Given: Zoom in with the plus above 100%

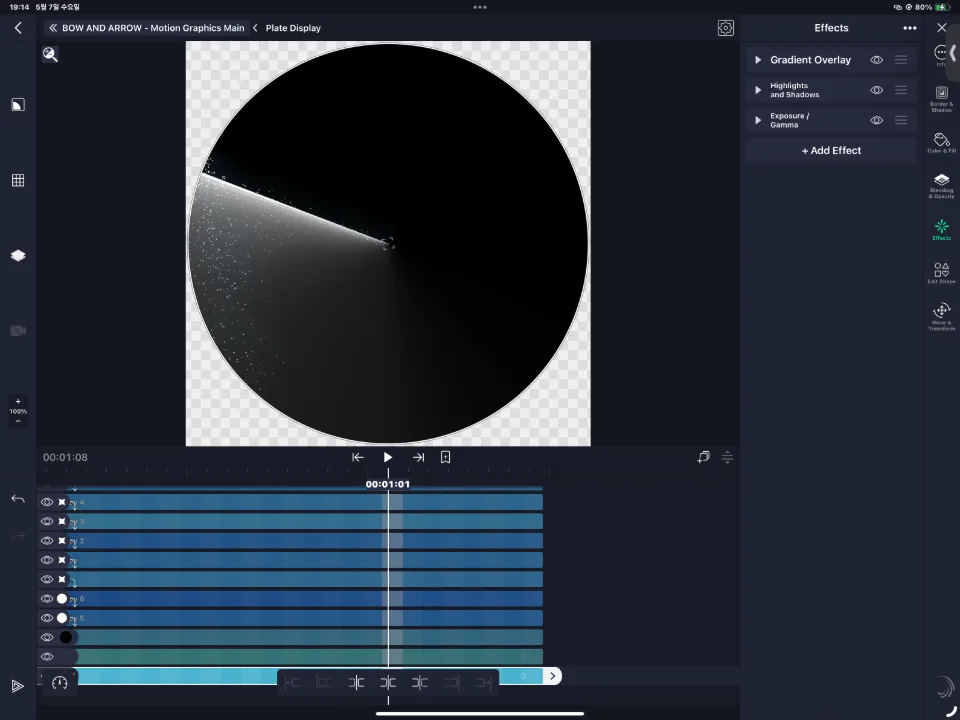Looking at the screenshot, I should click(x=18, y=402).
